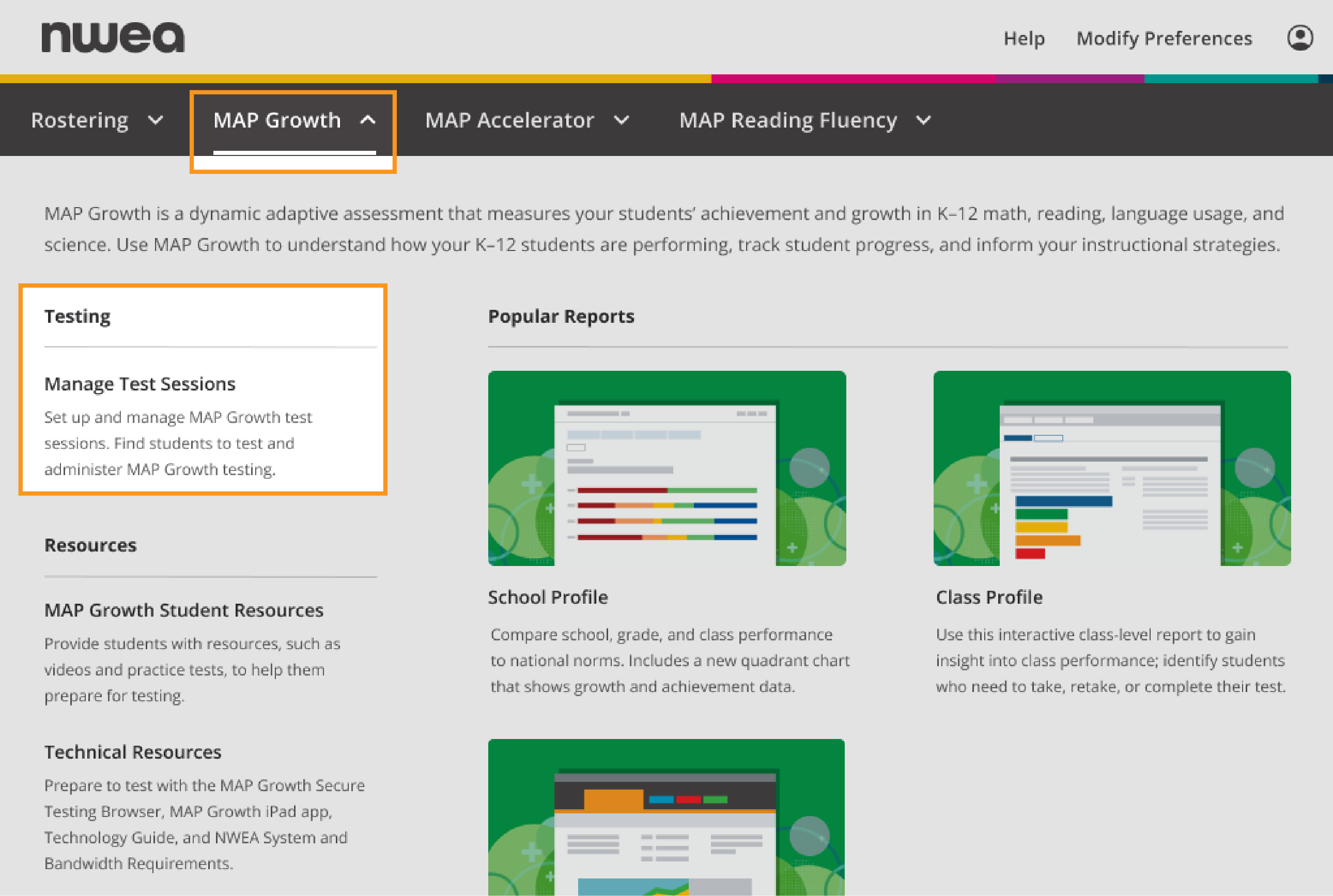Viewport: 1333px width, 896px height.
Task: Click the Rostering dropdown arrow icon
Action: 154,121
